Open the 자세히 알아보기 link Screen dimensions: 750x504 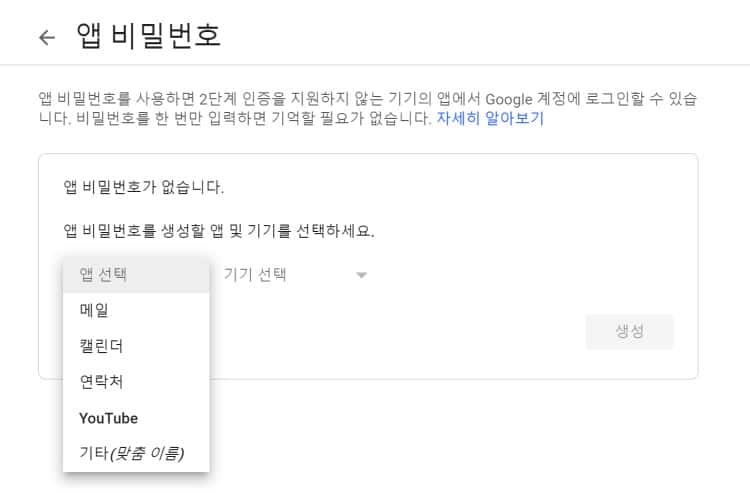click(489, 118)
